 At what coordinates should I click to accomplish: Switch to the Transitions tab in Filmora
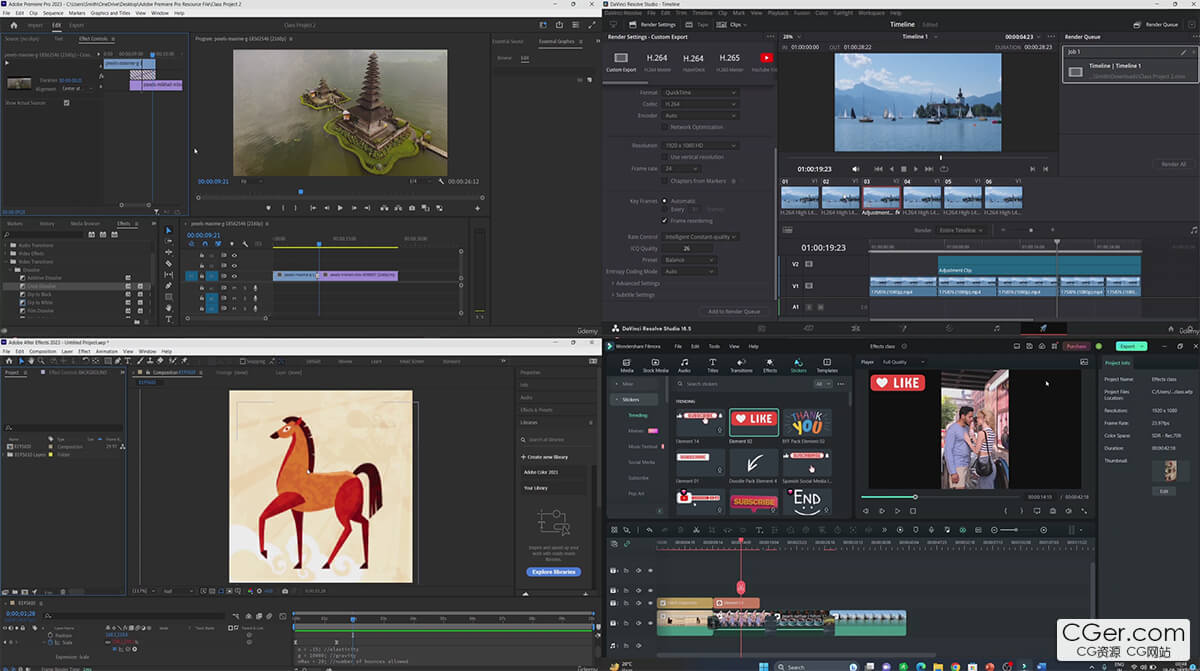741,365
